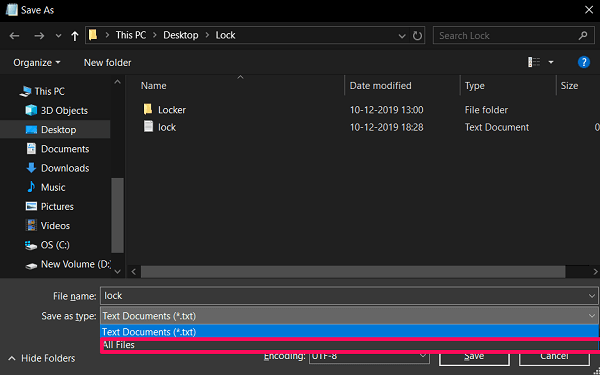This screenshot has height=375, width=600.
Task: Click the Downloads arrow icon
Action: [x=31, y=168]
